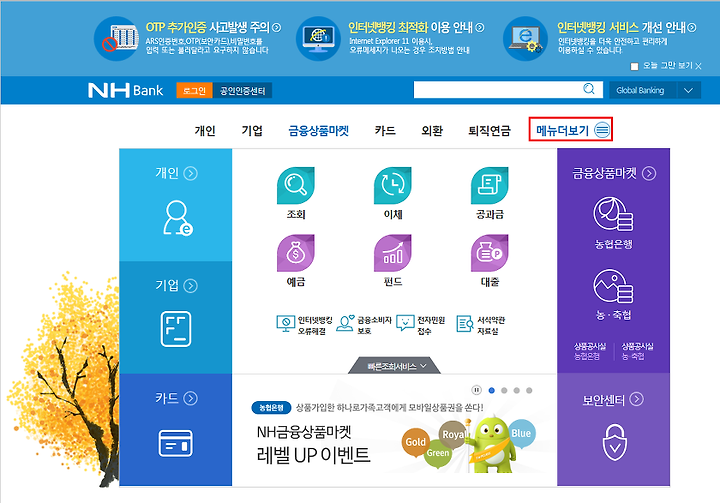Open the 예금 deposit money bag icon
Image resolution: width=720 pixels, height=503 pixels.
(296, 253)
